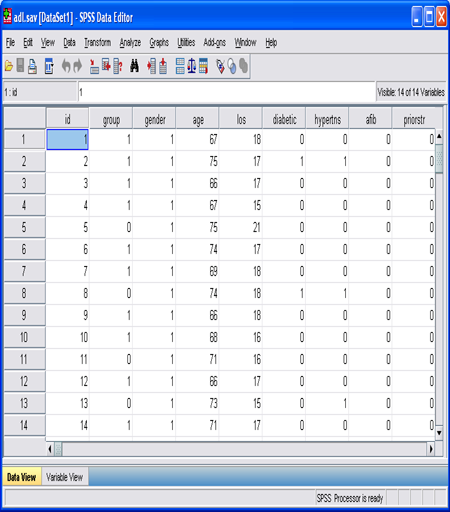This screenshot has height=512, width=450.
Task: Open the Window menu
Action: point(245,42)
